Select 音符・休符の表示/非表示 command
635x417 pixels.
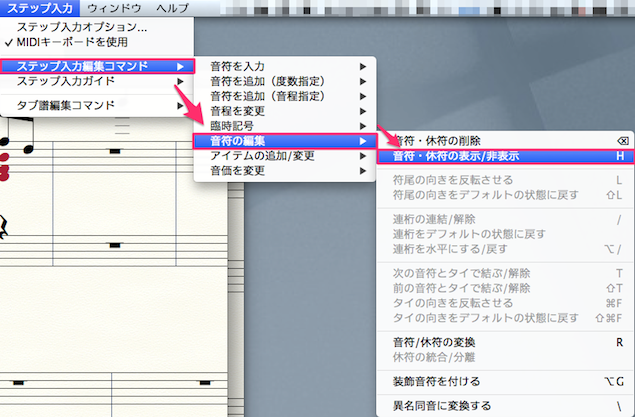(x=505, y=156)
